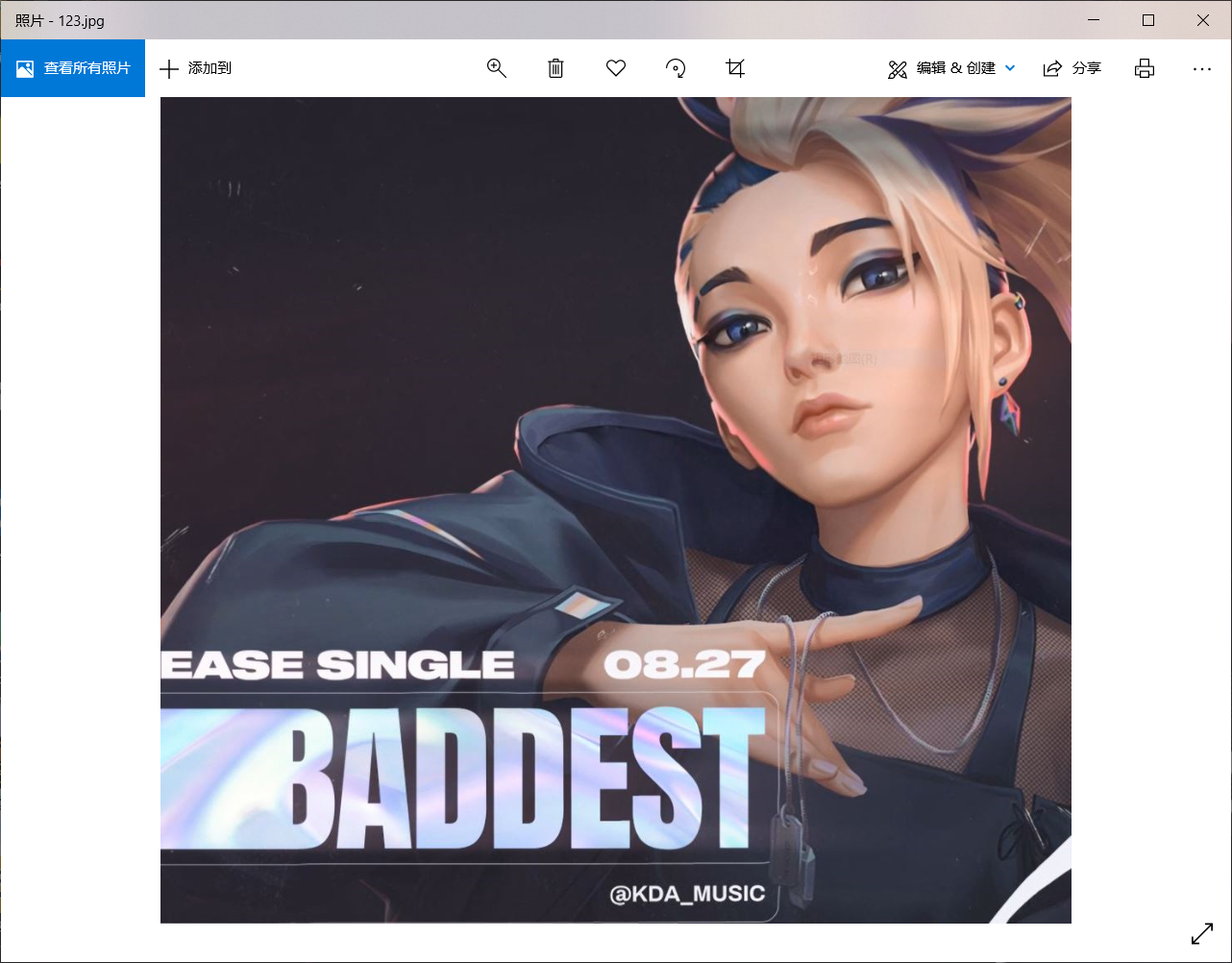Click the displayed 123.jpg photo
1232x963 pixels.
click(x=616, y=510)
